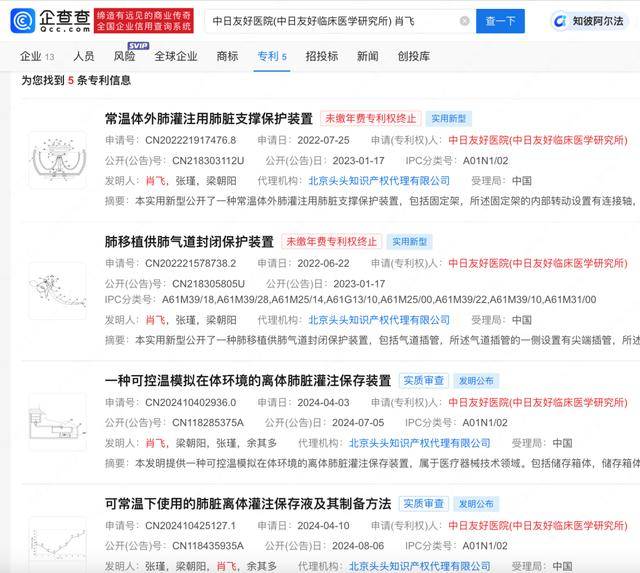The height and width of the screenshot is (573, 640).
Task: Switch to the 风险 tab
Action: click(x=125, y=56)
